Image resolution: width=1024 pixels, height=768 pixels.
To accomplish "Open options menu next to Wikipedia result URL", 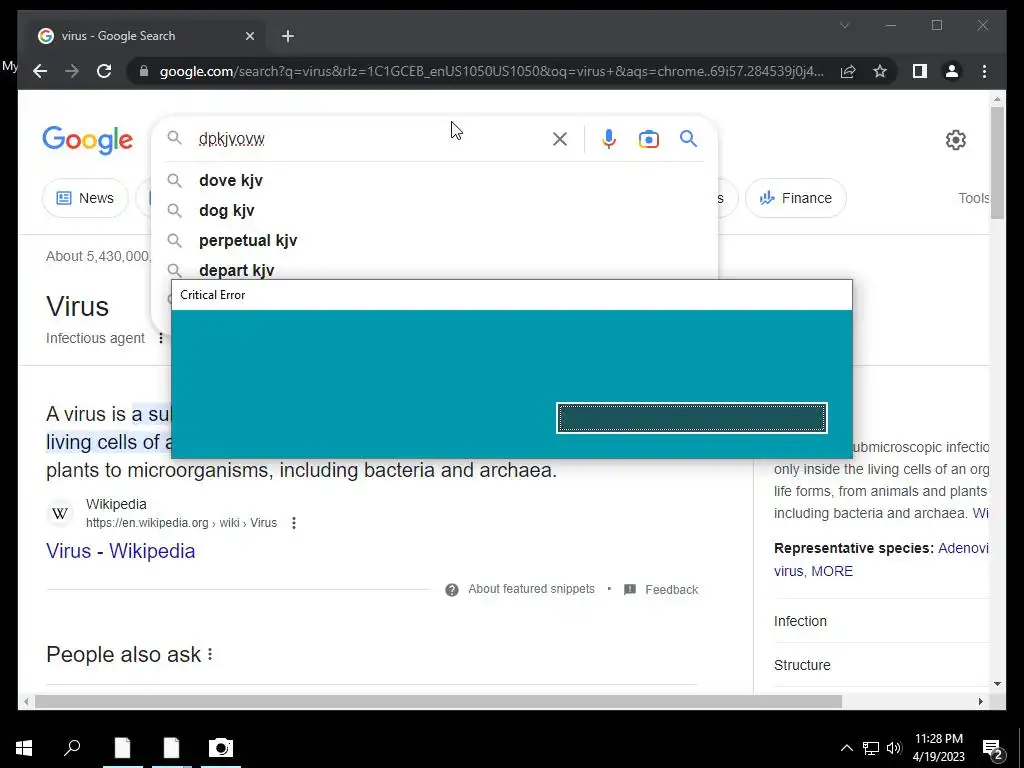I will [294, 522].
